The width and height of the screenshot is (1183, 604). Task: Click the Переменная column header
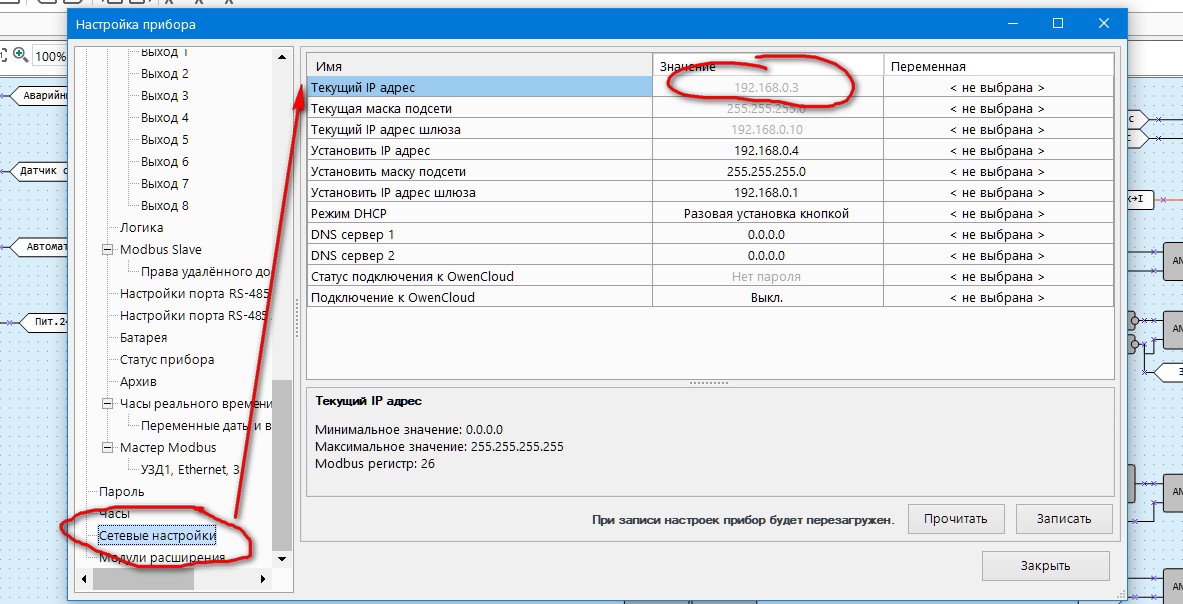(998, 66)
